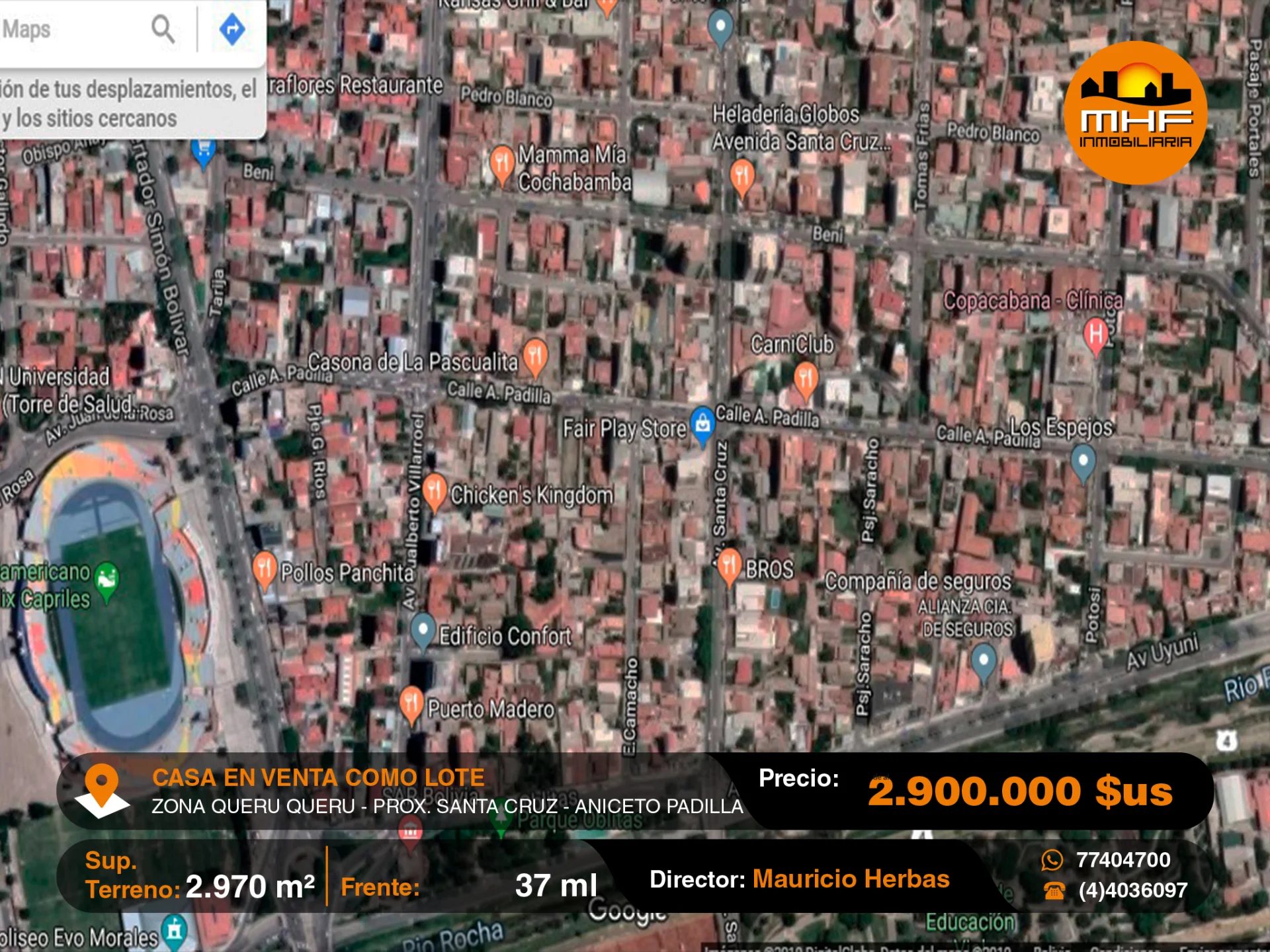The image size is (1270, 952).
Task: Open directions with the blue arrow icon
Action: [232, 29]
